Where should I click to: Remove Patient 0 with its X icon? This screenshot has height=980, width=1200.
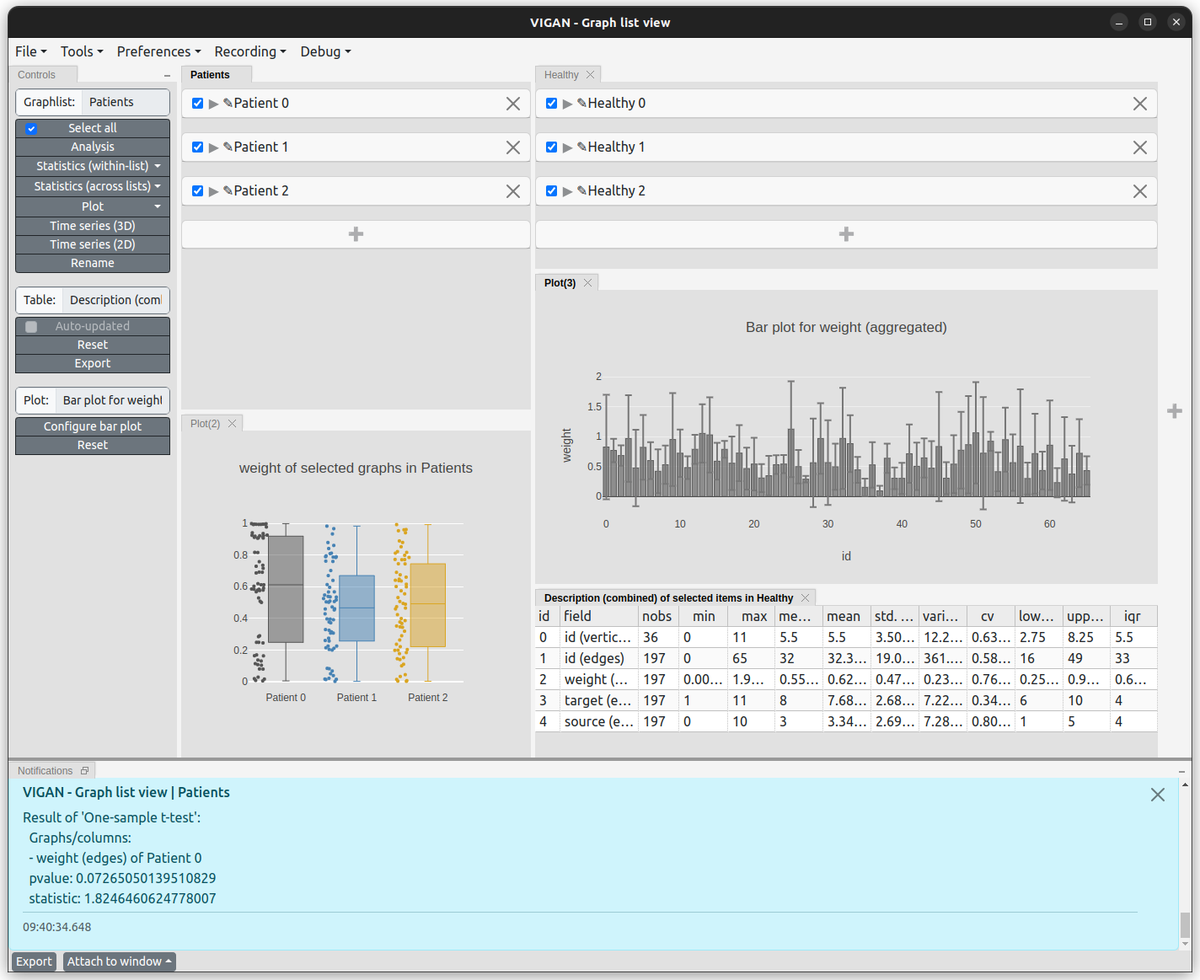click(x=513, y=103)
